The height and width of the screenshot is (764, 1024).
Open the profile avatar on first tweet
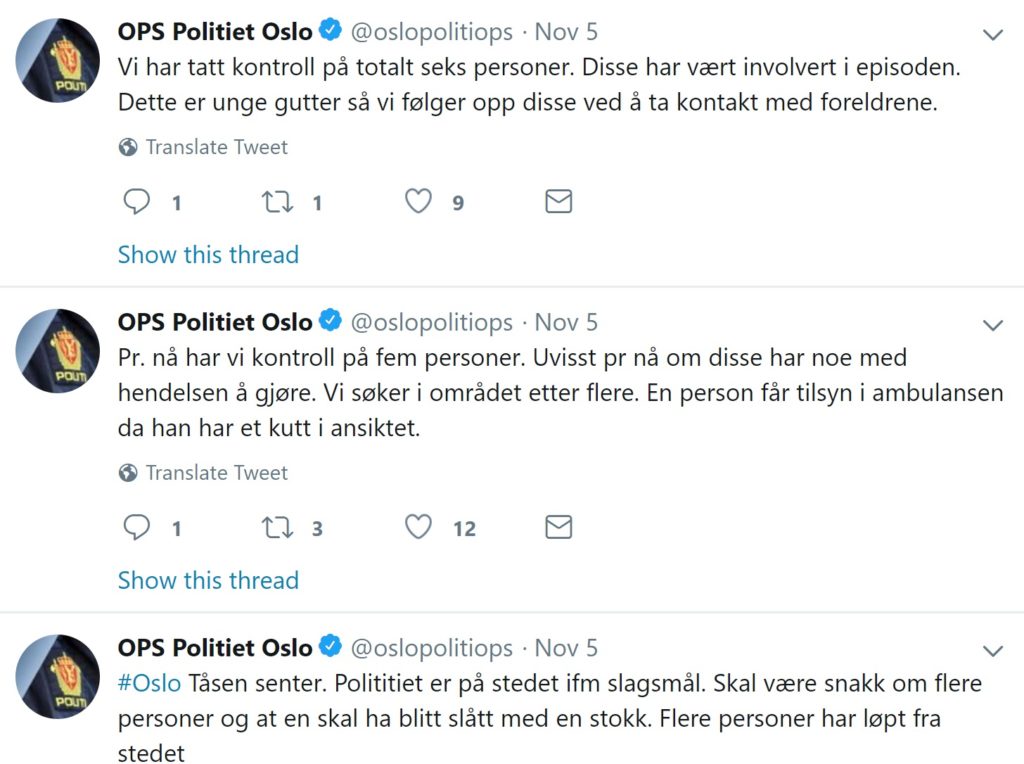click(x=62, y=61)
